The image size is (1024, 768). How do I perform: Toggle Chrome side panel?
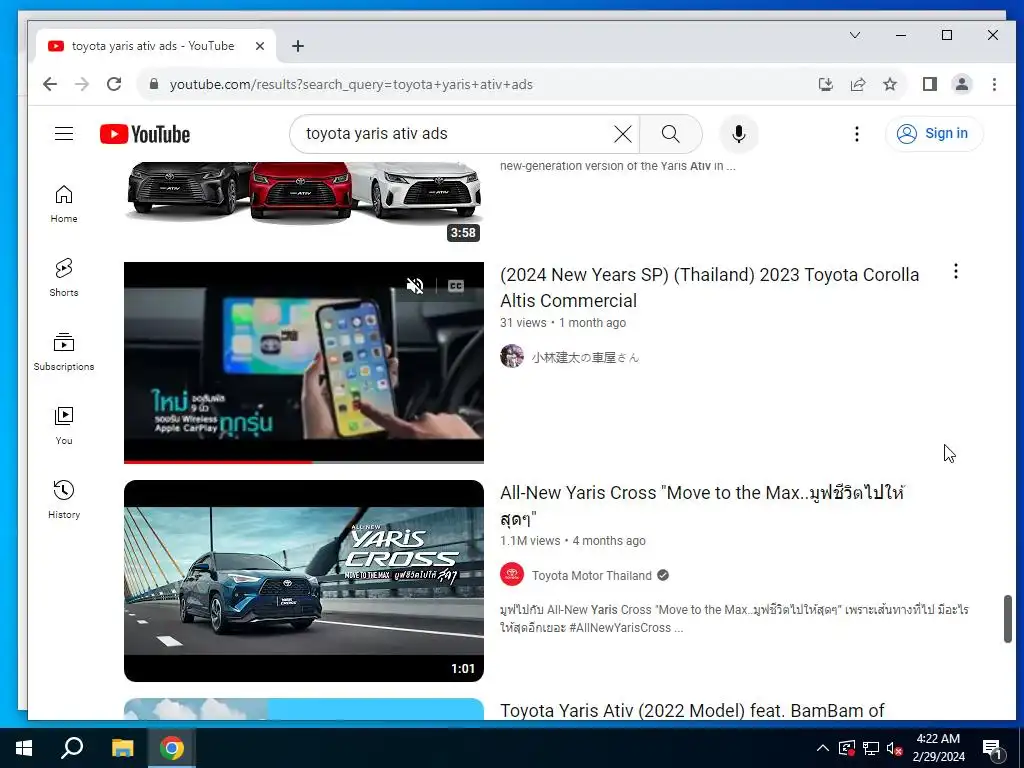point(930,84)
